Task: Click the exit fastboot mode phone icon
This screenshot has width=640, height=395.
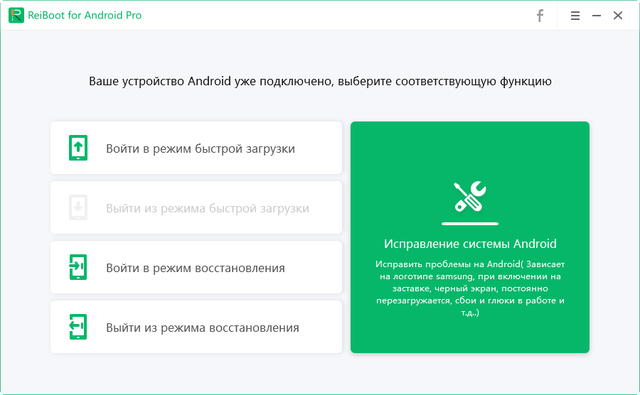Action: (78, 207)
